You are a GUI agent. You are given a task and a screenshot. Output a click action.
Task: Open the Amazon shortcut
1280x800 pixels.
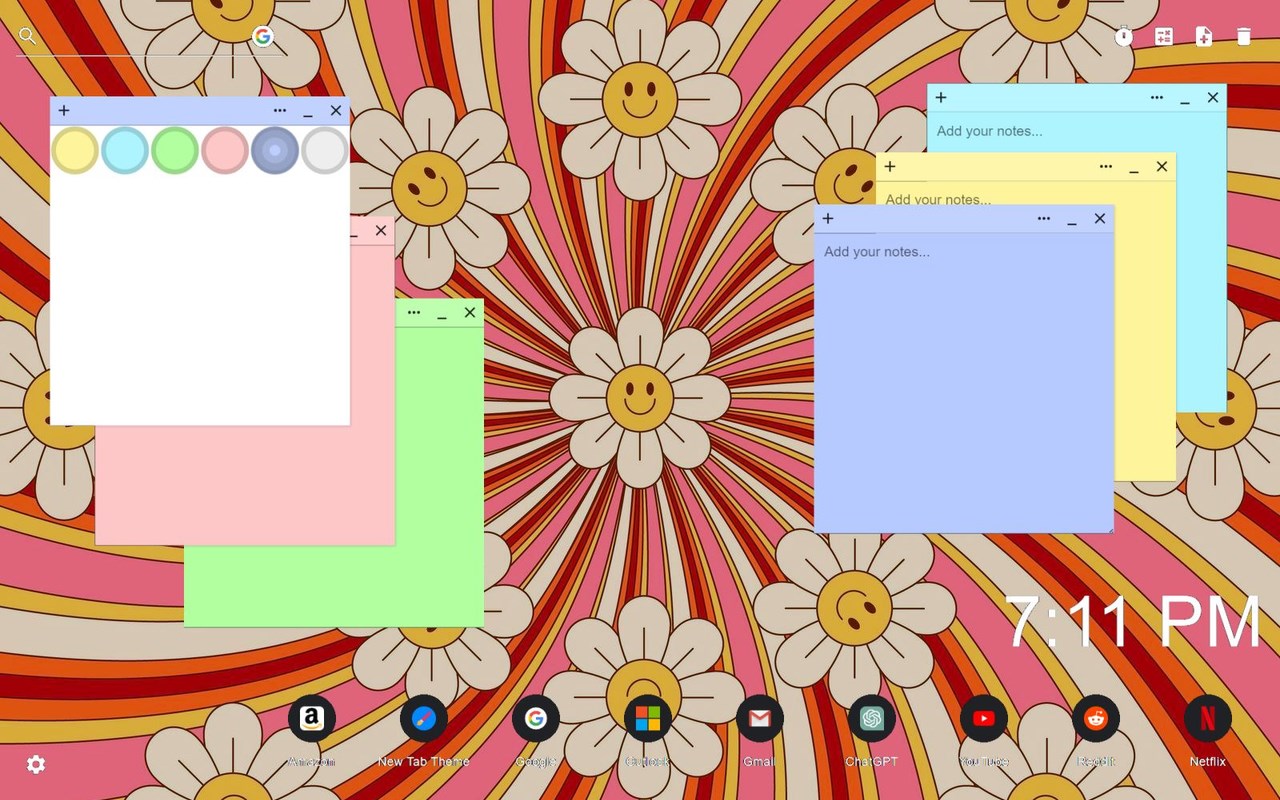[312, 718]
